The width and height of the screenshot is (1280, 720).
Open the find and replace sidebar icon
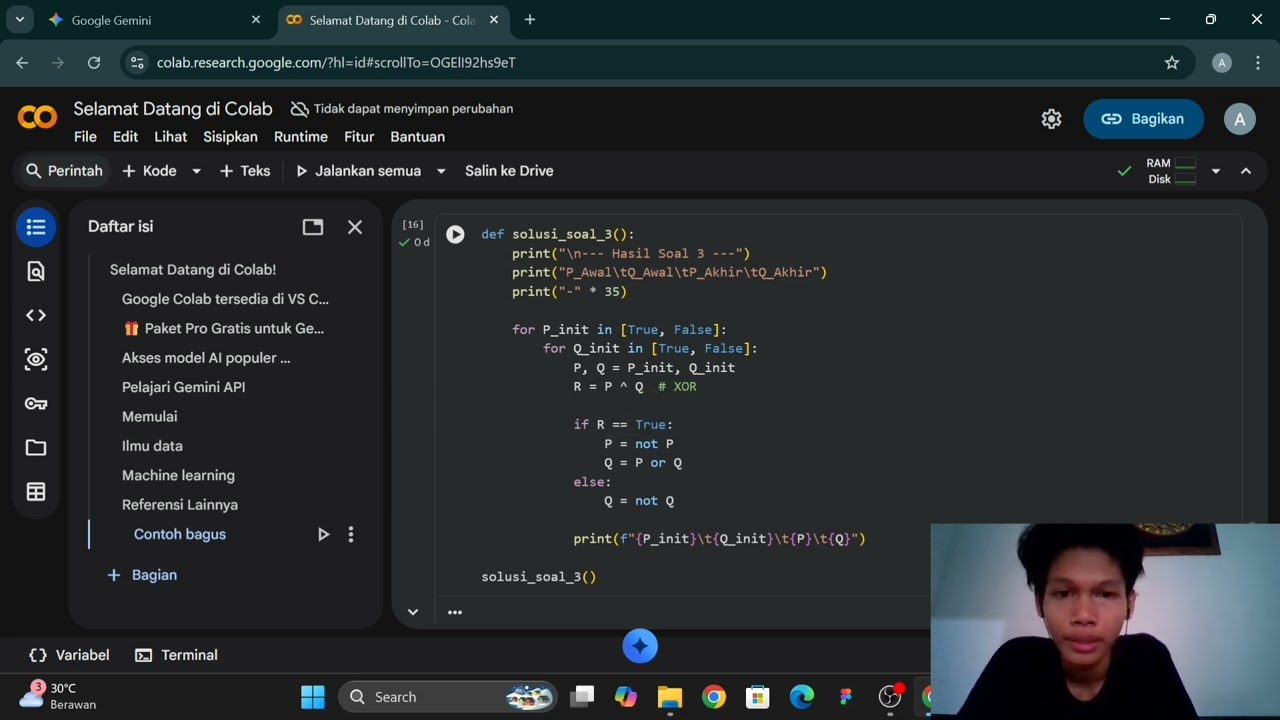(x=36, y=271)
